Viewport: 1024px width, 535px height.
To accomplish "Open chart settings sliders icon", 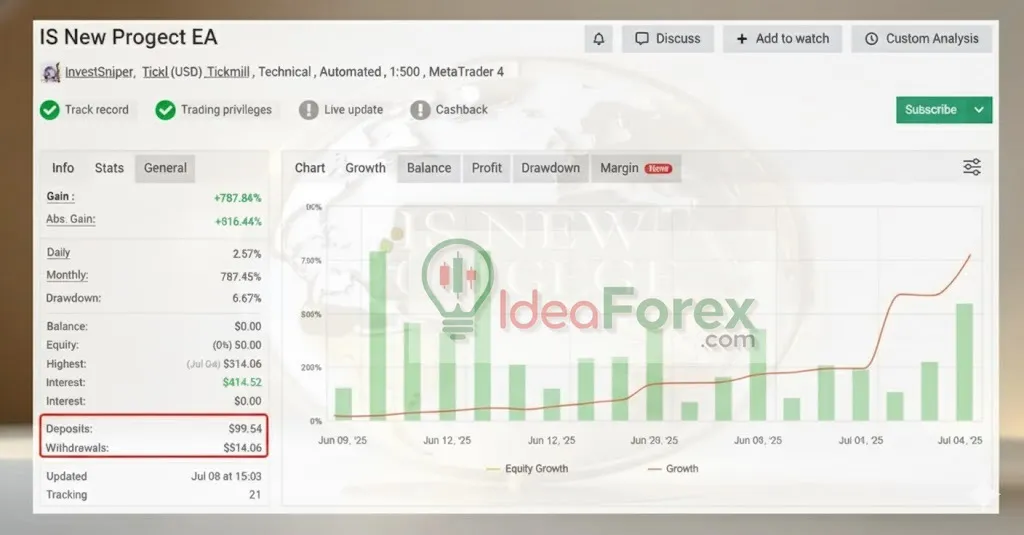I will tap(971, 167).
